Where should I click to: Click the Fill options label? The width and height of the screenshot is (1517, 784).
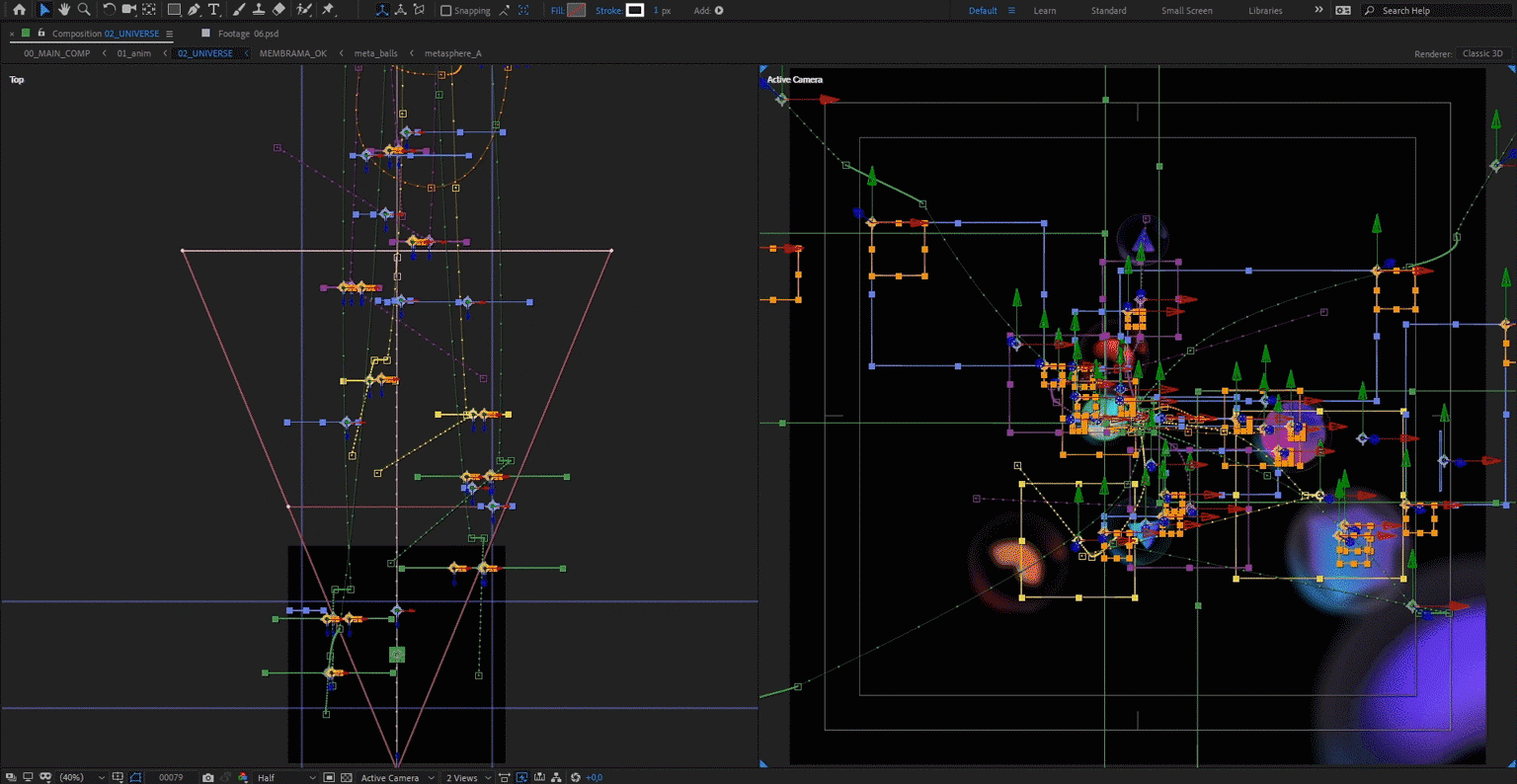pos(557,11)
